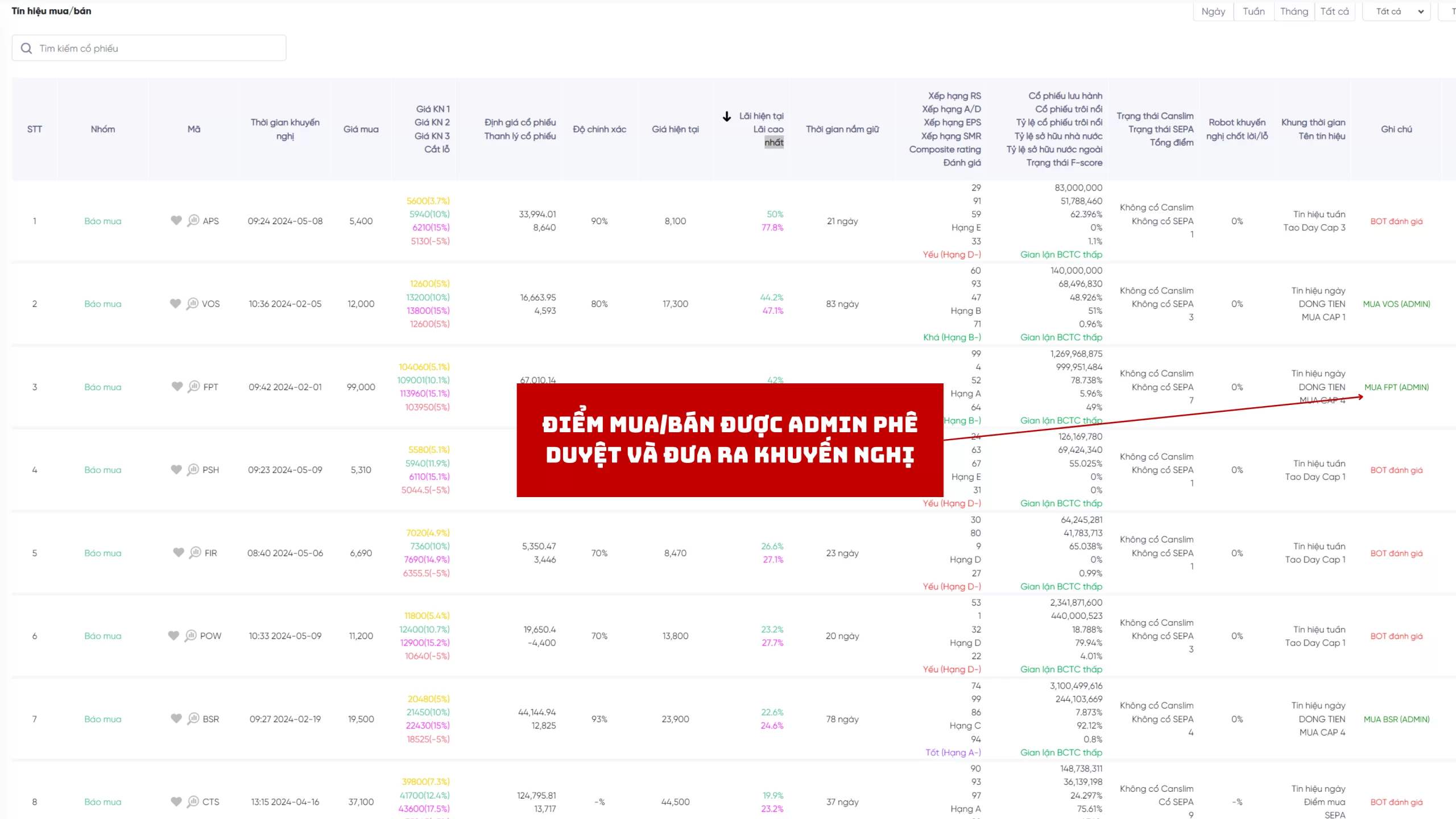Click the 78 ngày holding time
Screen dimensions: 1456x819
[842, 719]
